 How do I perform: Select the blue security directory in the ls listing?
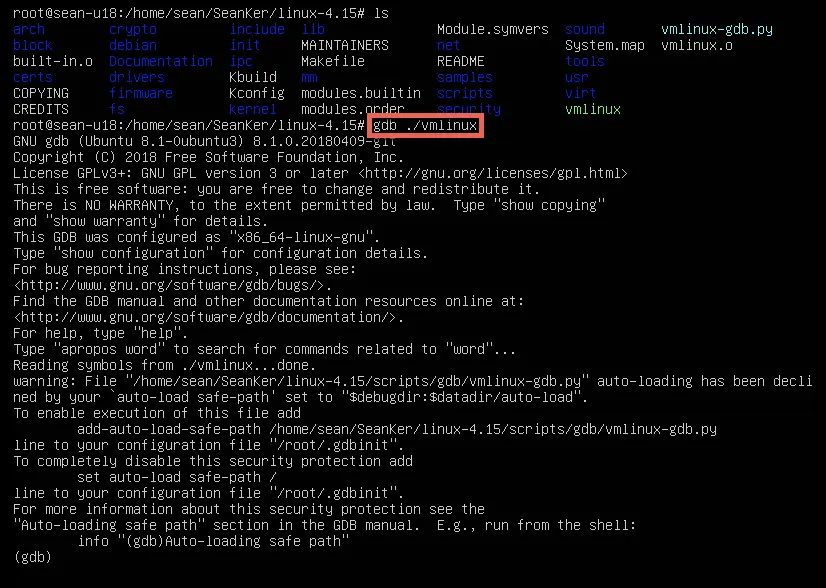pos(469,109)
